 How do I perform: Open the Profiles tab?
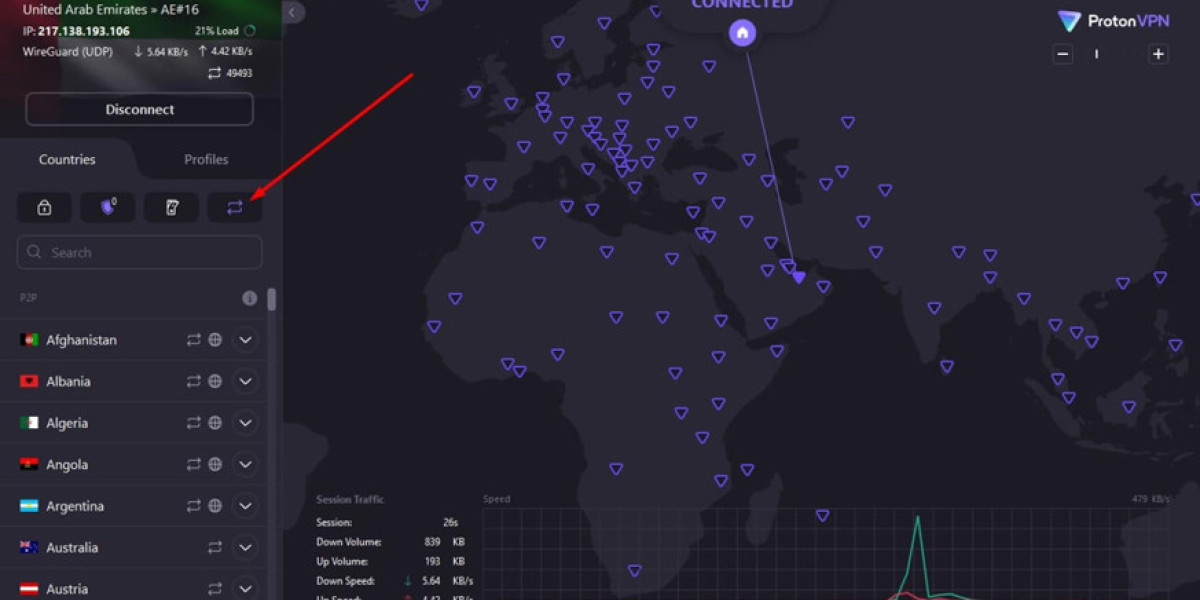(x=206, y=159)
